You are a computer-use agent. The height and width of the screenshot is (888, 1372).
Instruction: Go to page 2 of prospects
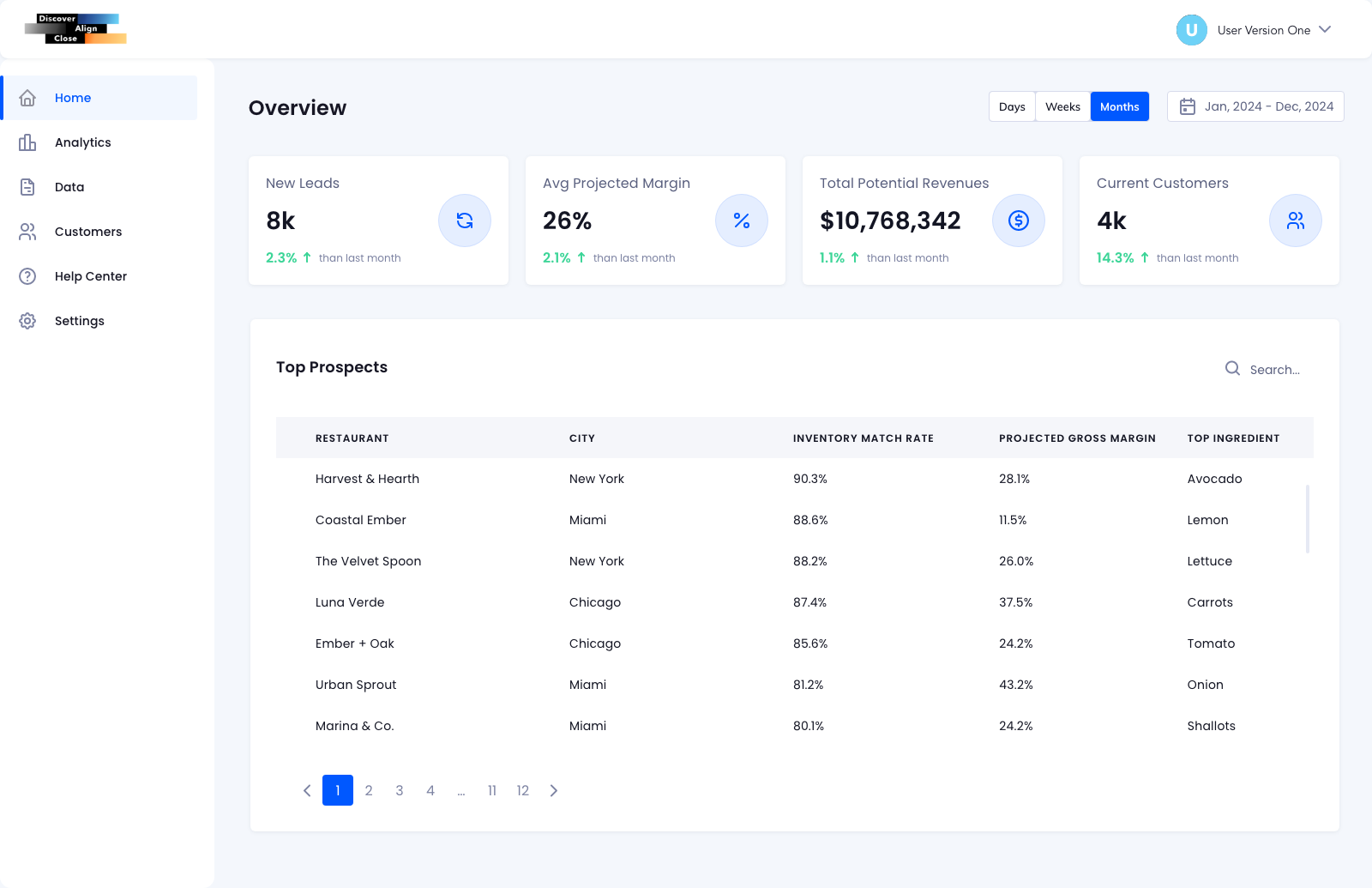tap(369, 790)
